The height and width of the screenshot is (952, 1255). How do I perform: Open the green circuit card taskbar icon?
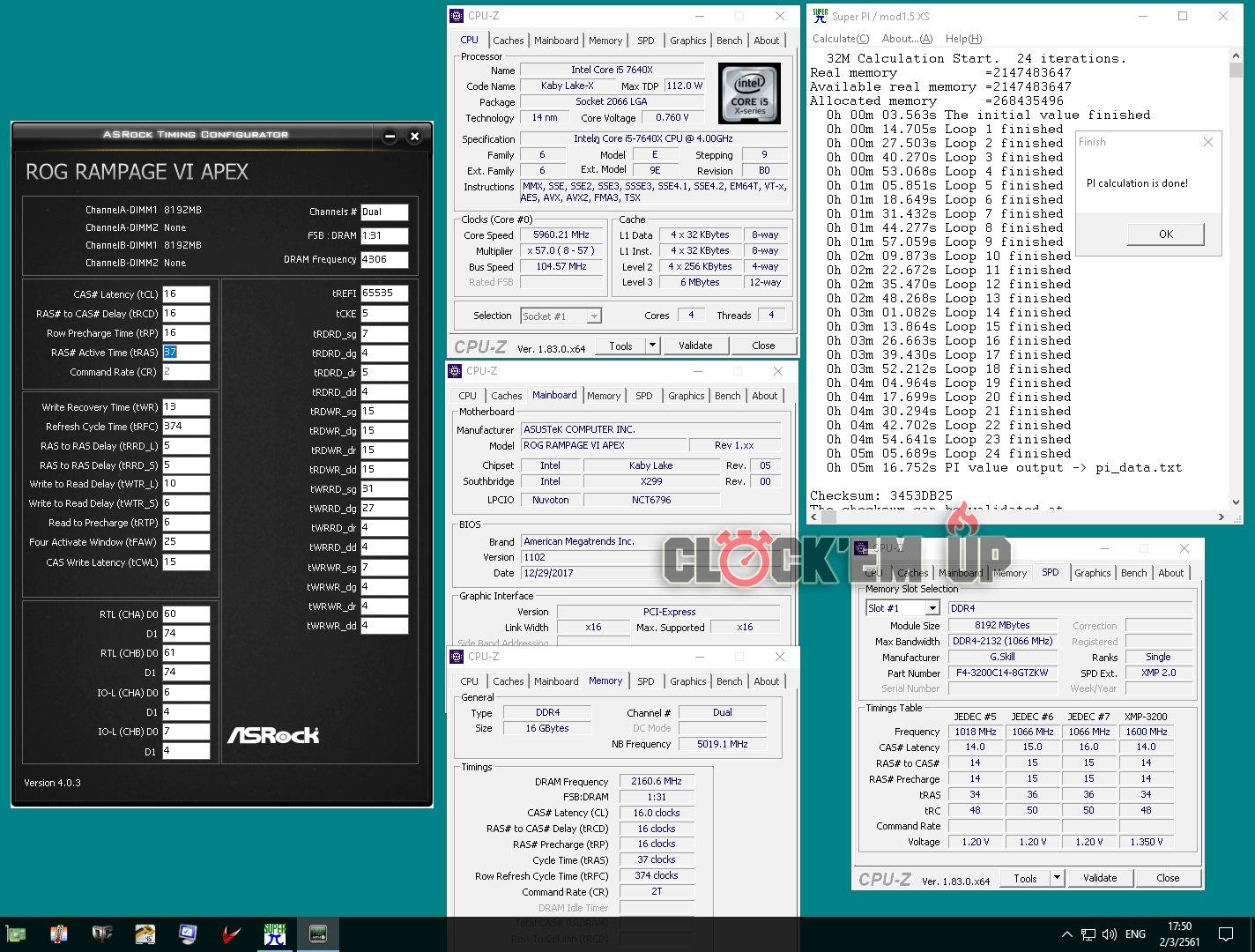coord(16,933)
